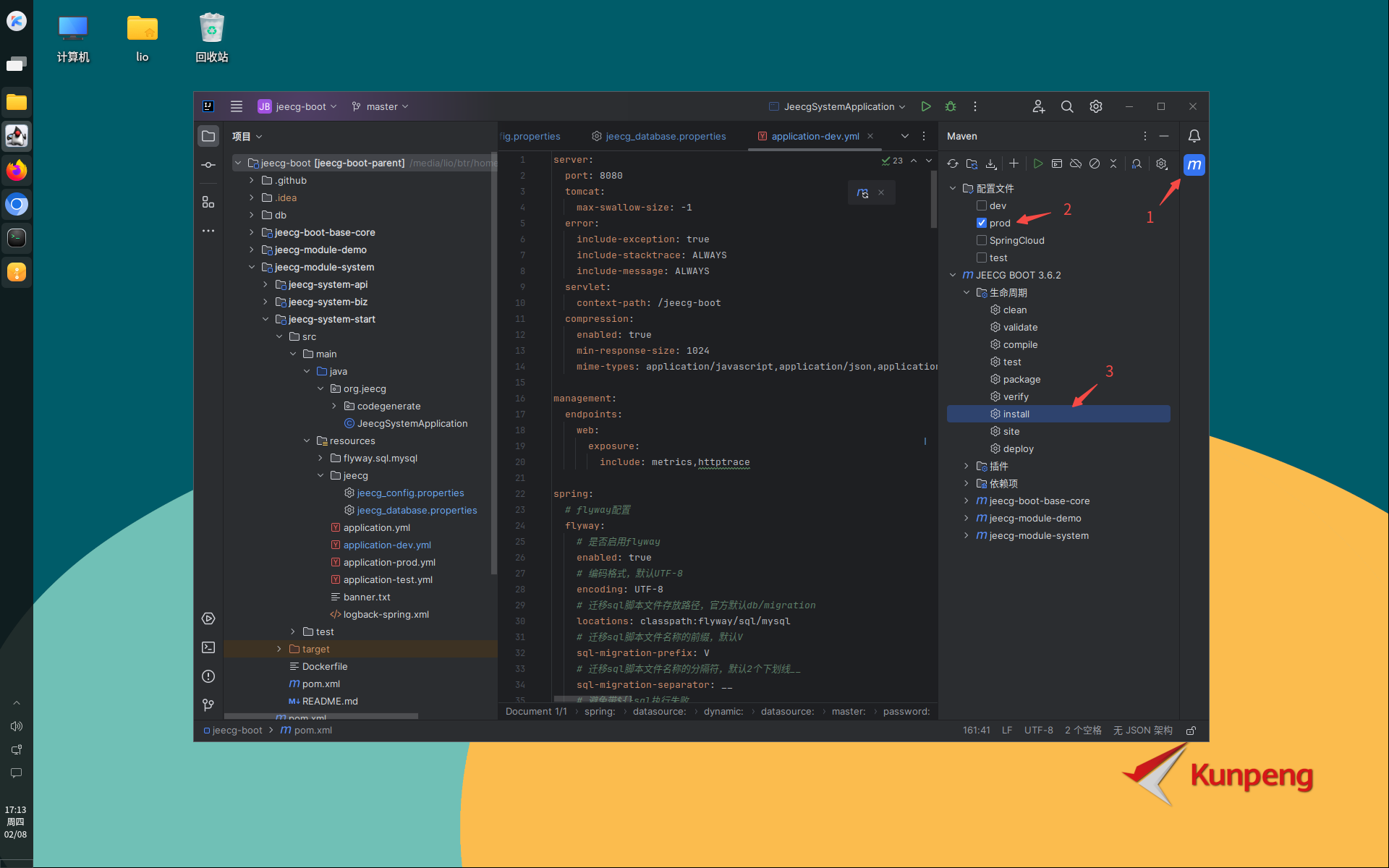Screen dimensions: 1389x868
Task: Toggle read-only lock in status bar
Action: pyautogui.click(x=1191, y=731)
